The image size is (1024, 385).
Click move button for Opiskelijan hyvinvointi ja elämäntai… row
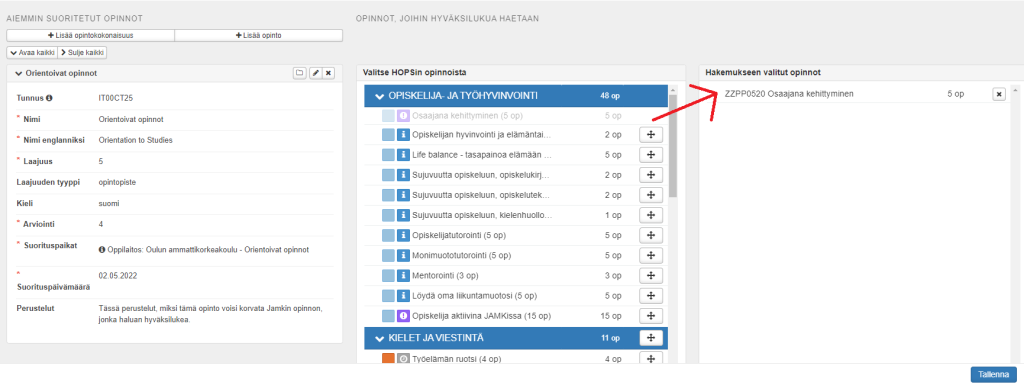[650, 135]
